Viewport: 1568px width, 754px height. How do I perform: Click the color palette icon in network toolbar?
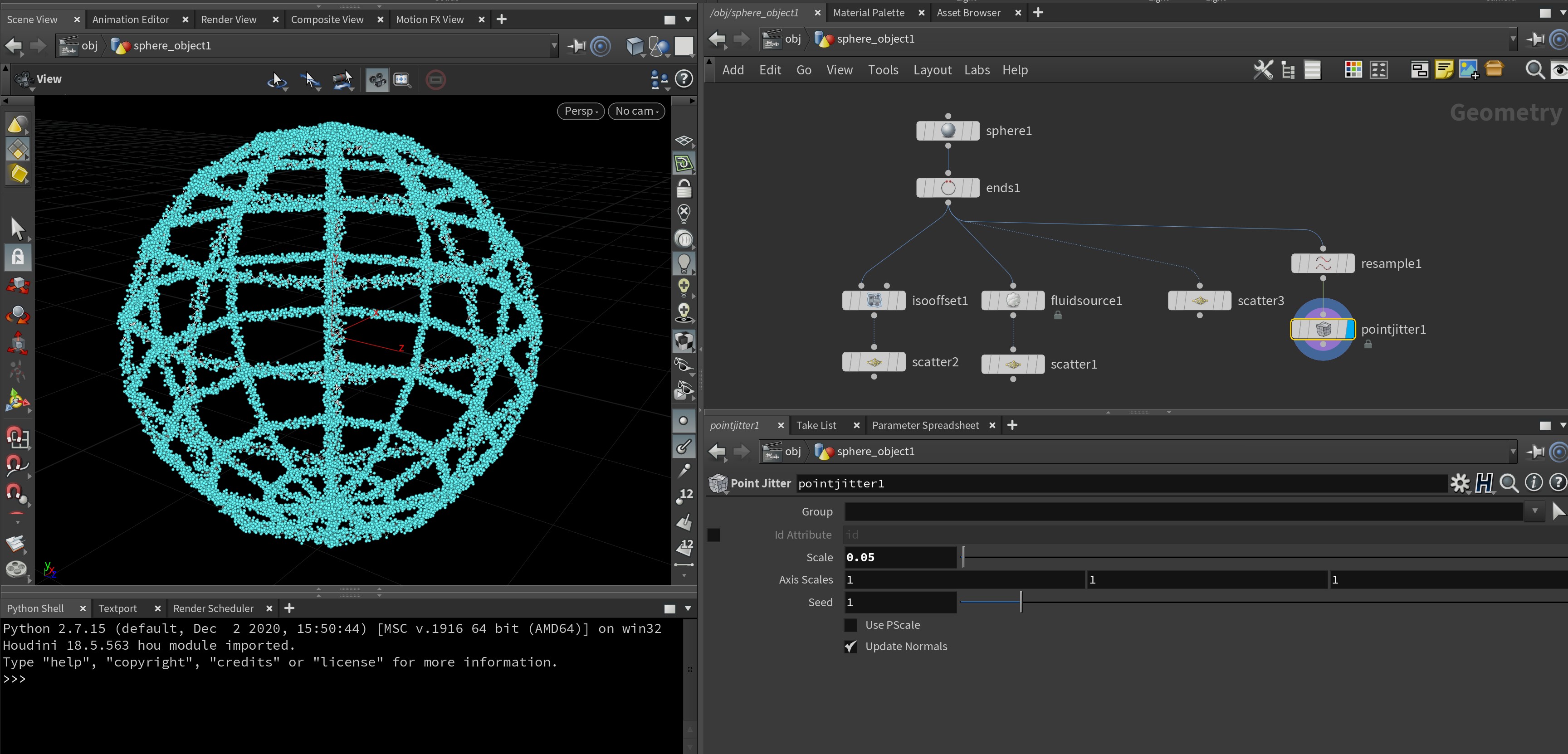[x=1353, y=70]
